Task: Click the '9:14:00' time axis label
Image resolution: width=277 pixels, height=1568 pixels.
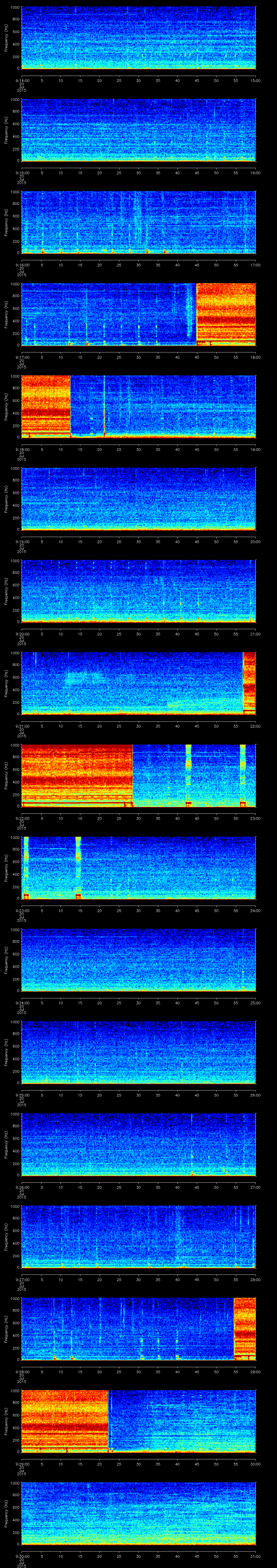Action: pos(21,80)
